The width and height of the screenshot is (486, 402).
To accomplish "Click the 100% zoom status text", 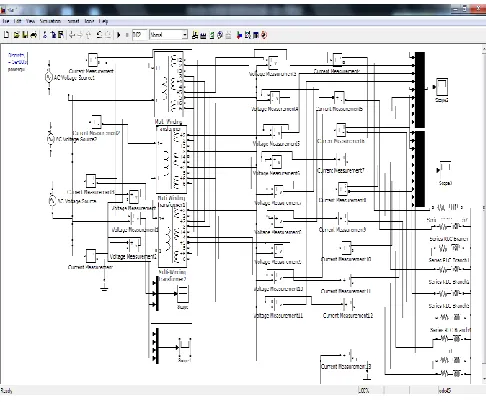I will click(364, 390).
